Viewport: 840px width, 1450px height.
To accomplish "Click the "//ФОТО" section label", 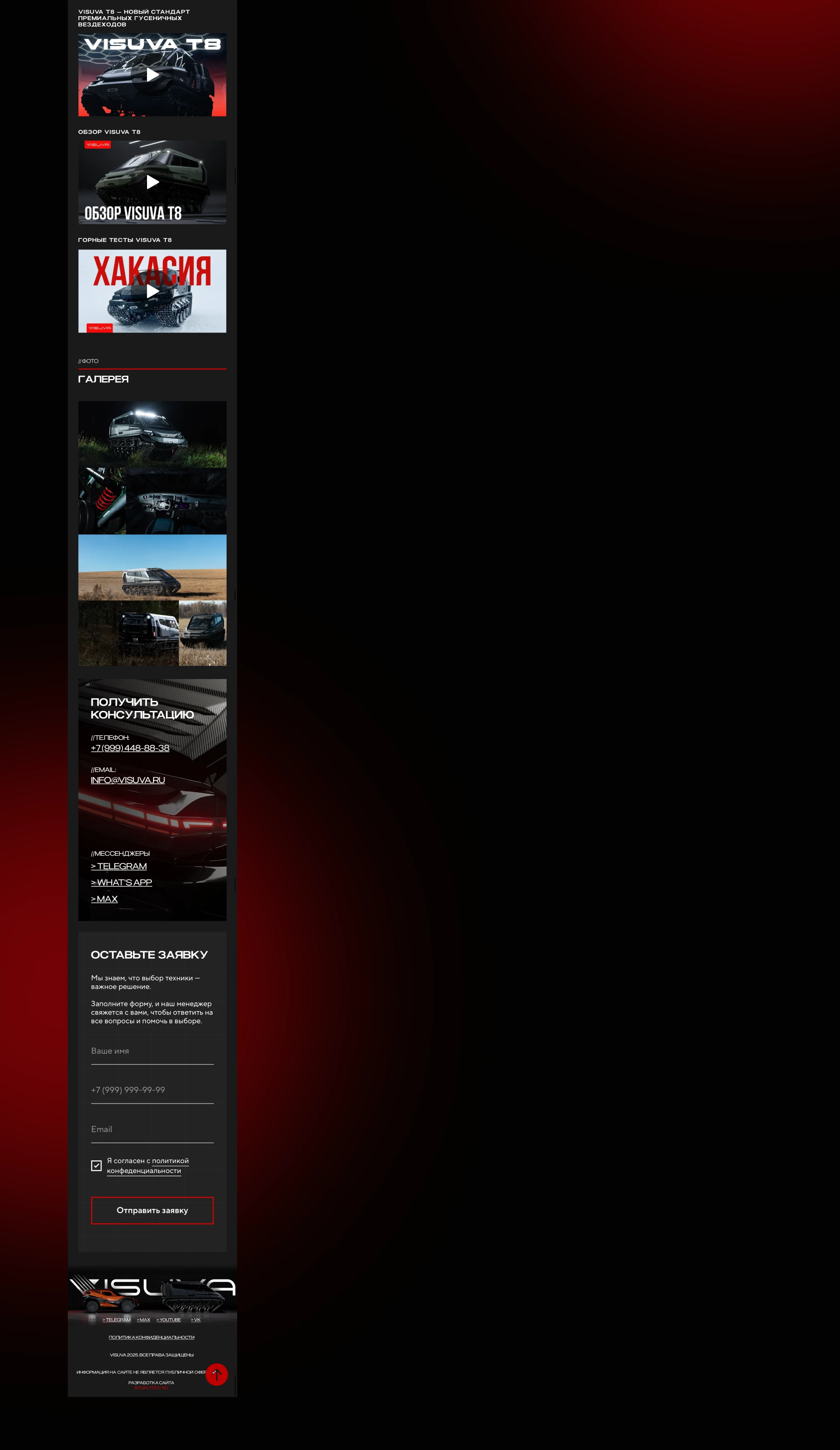I will click(x=88, y=361).
